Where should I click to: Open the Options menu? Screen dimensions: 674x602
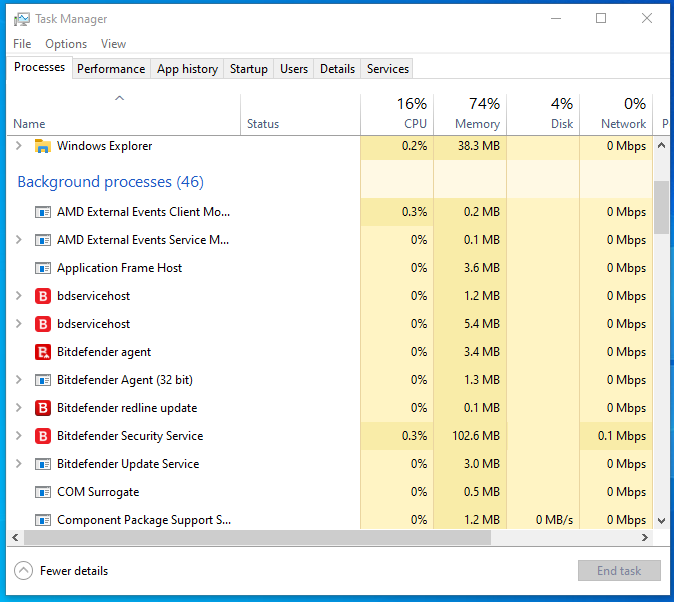(x=66, y=44)
